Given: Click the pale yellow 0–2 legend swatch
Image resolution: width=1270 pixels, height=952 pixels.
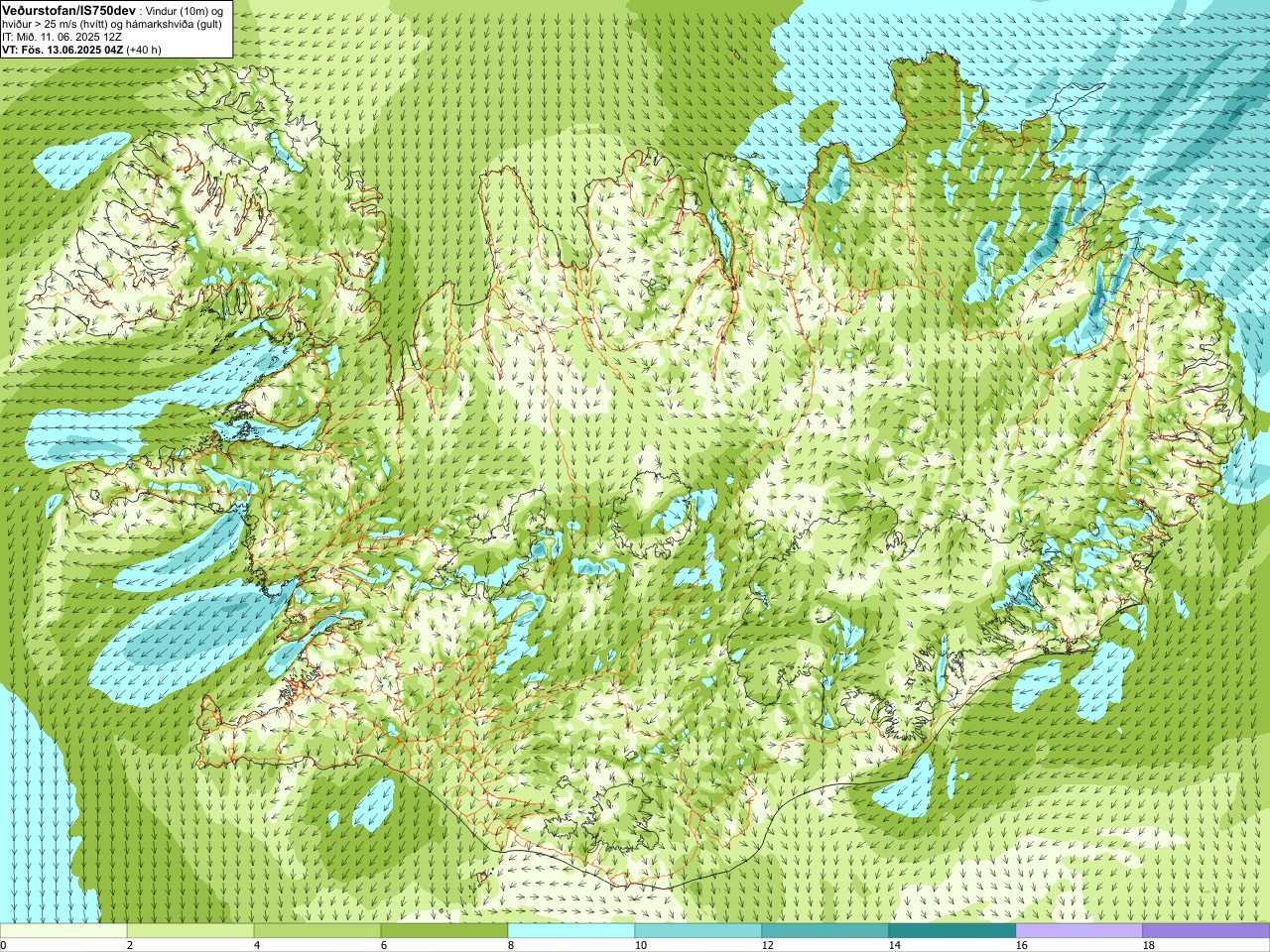Looking at the screenshot, I should click(x=63, y=931).
